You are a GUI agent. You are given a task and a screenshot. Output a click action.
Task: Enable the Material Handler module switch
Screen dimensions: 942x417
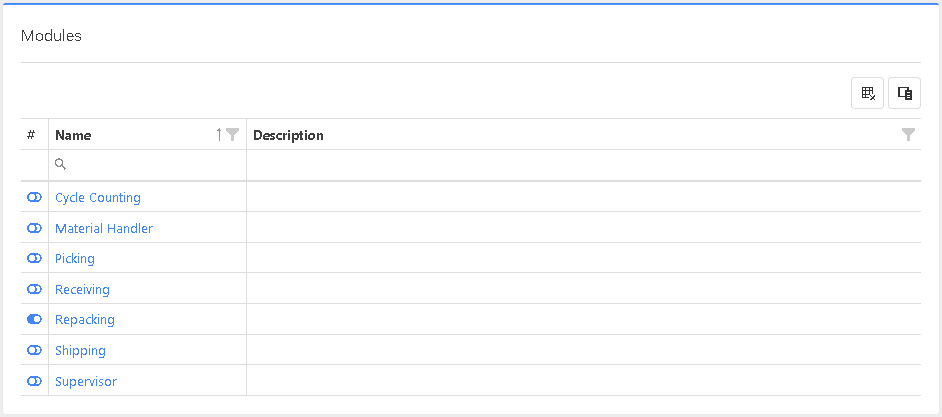[34, 229]
